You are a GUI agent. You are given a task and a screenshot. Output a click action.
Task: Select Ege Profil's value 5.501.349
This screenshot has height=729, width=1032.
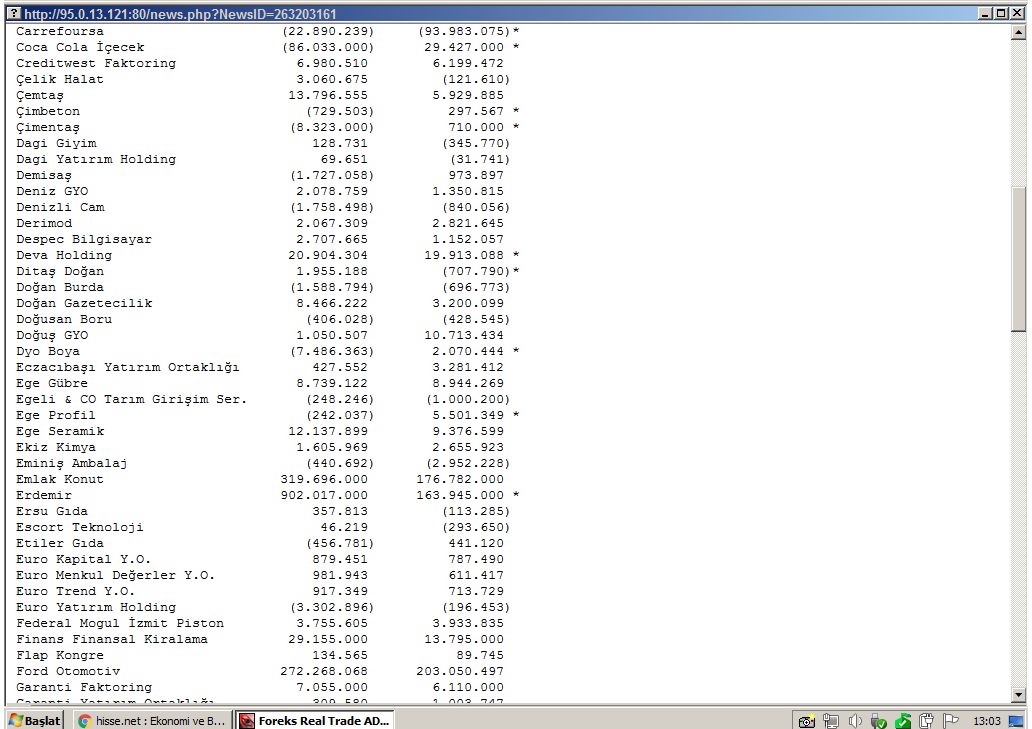click(x=468, y=415)
